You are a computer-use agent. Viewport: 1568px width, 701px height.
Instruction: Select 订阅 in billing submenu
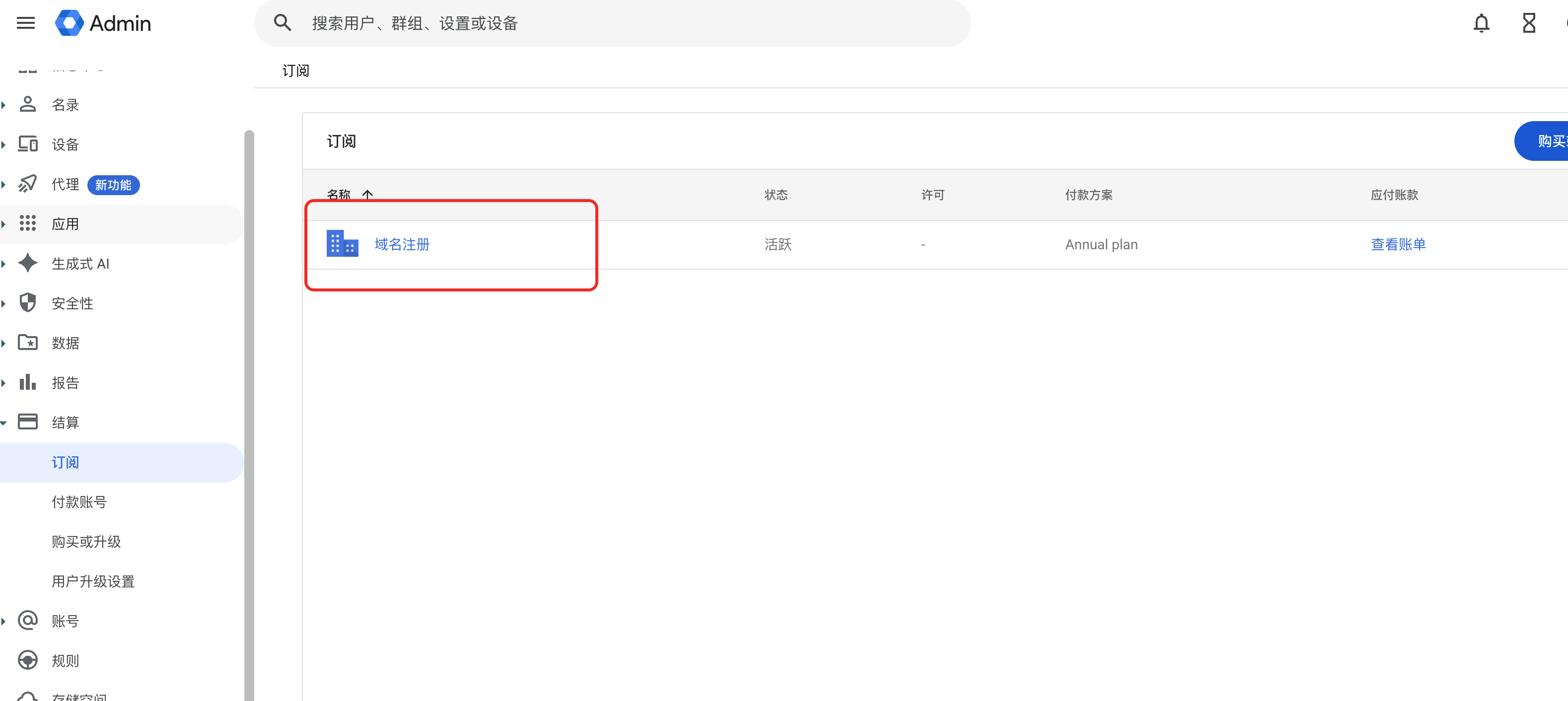tap(122, 463)
